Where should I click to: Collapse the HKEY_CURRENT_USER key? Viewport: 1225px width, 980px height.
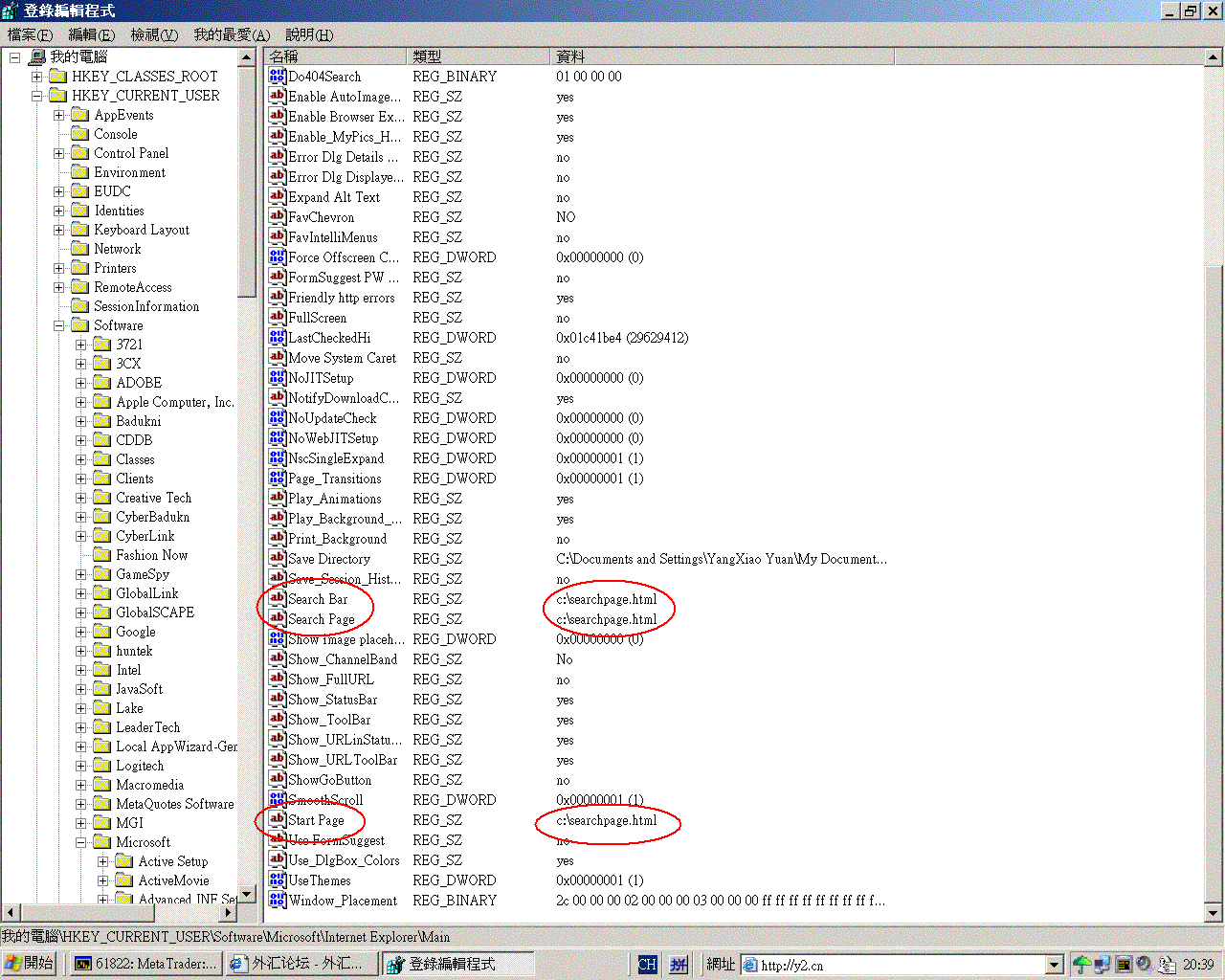pyautogui.click(x=36, y=96)
